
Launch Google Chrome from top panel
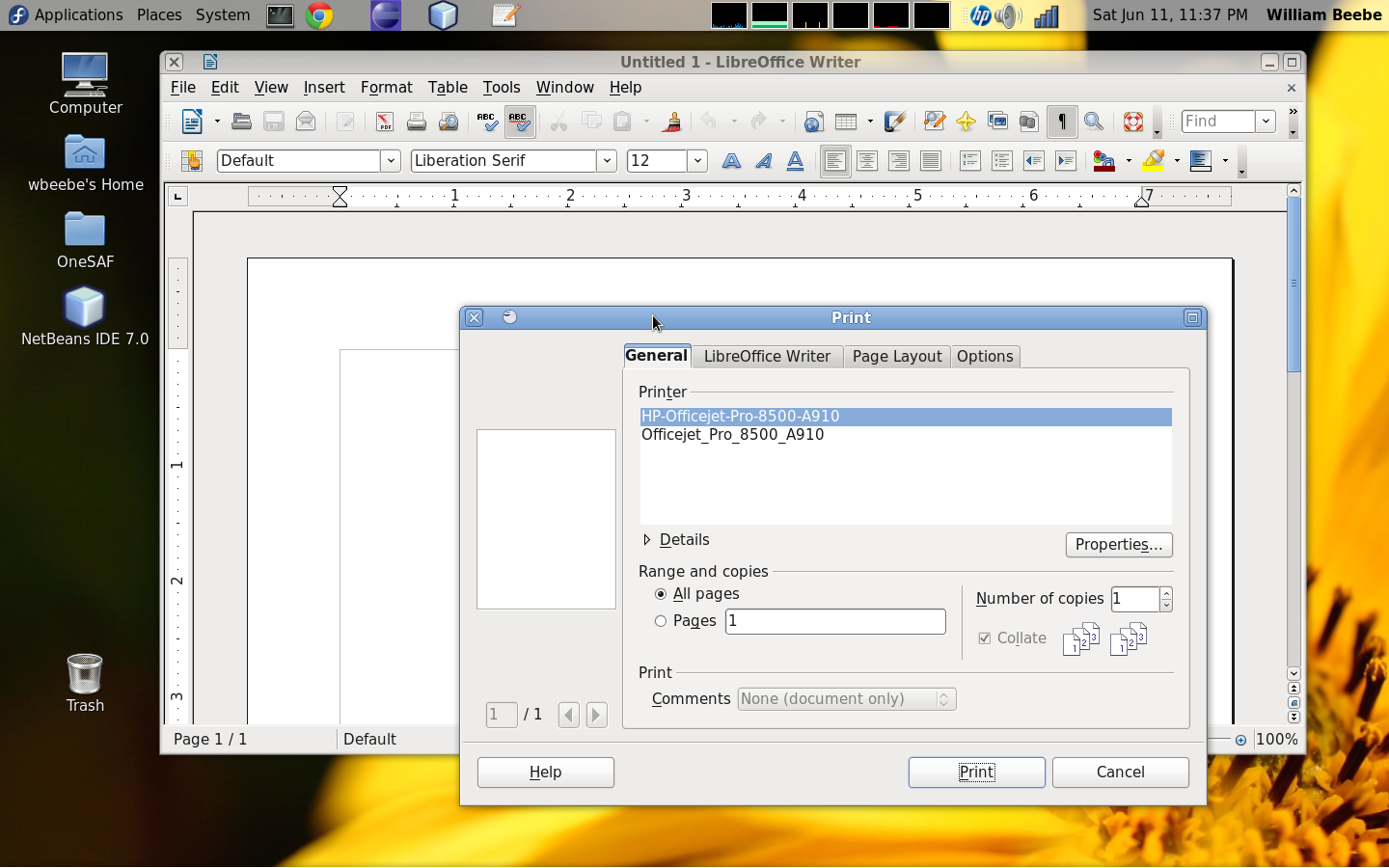[319, 15]
